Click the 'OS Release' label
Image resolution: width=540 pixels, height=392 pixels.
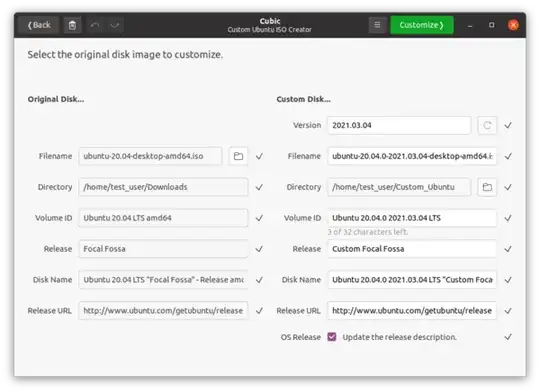pyautogui.click(x=301, y=337)
